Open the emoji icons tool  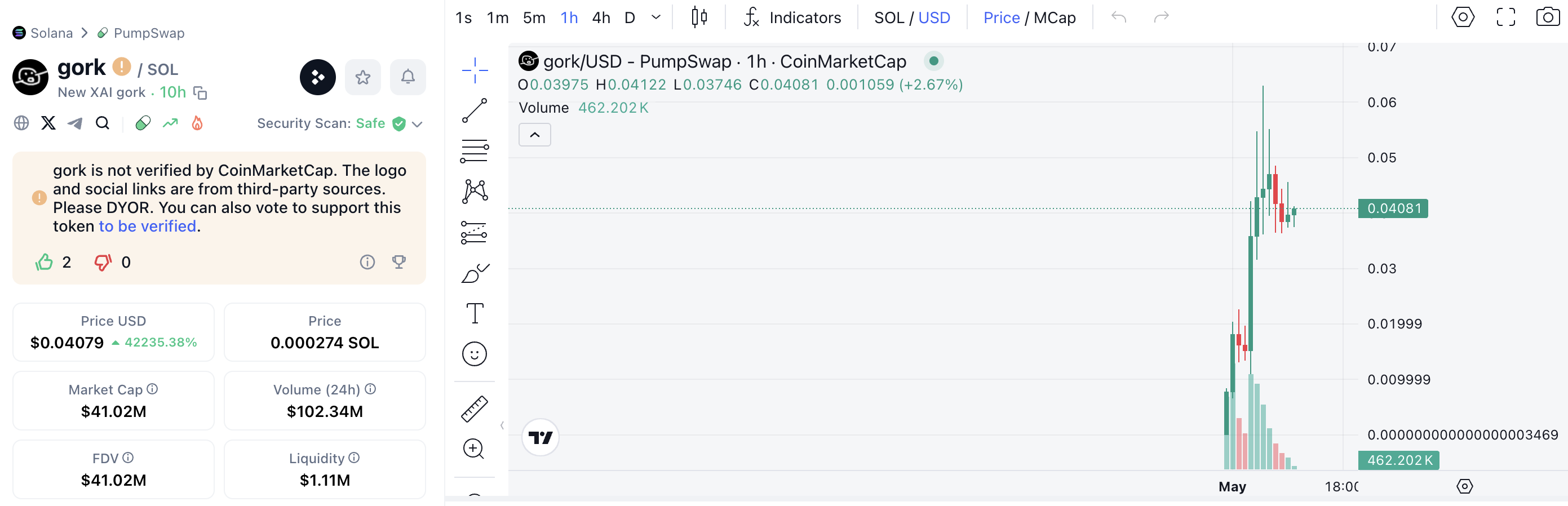pyautogui.click(x=475, y=354)
